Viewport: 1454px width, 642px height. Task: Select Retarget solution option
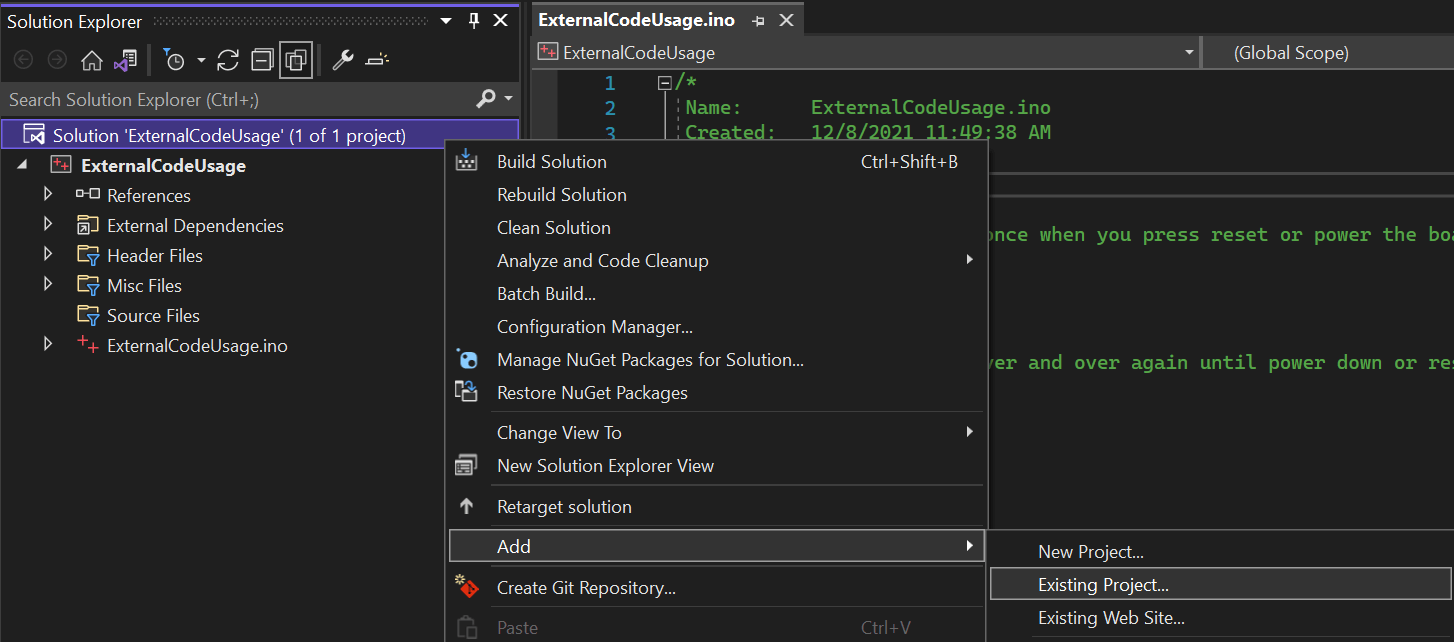564,507
